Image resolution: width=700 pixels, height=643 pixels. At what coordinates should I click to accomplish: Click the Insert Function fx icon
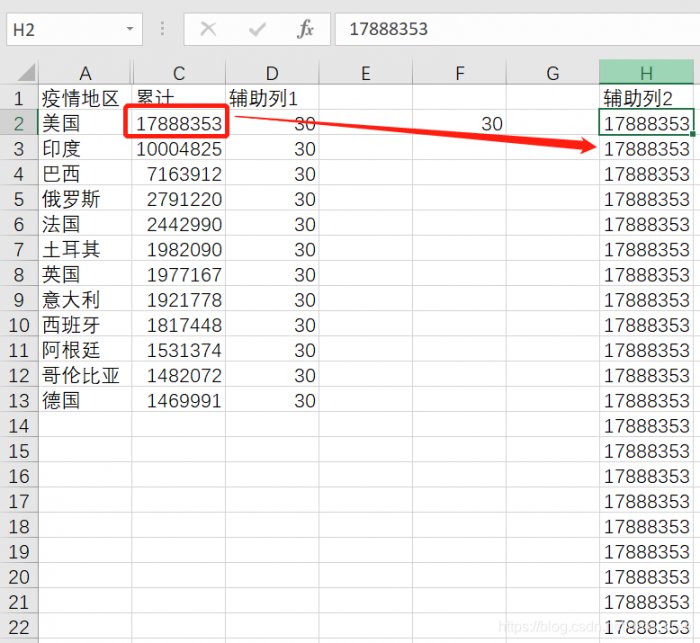305,29
